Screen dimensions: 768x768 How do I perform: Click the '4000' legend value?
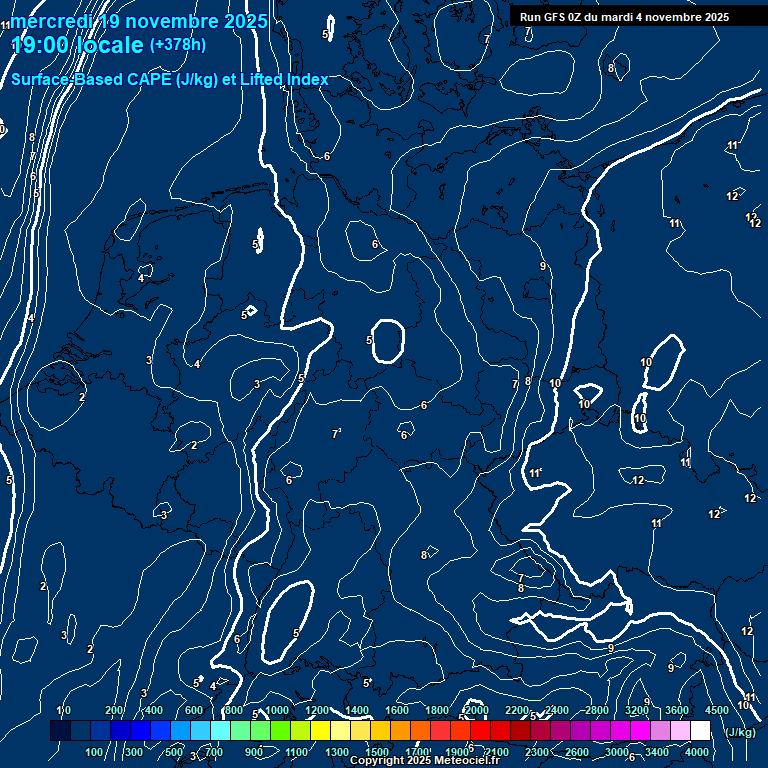coord(696,752)
